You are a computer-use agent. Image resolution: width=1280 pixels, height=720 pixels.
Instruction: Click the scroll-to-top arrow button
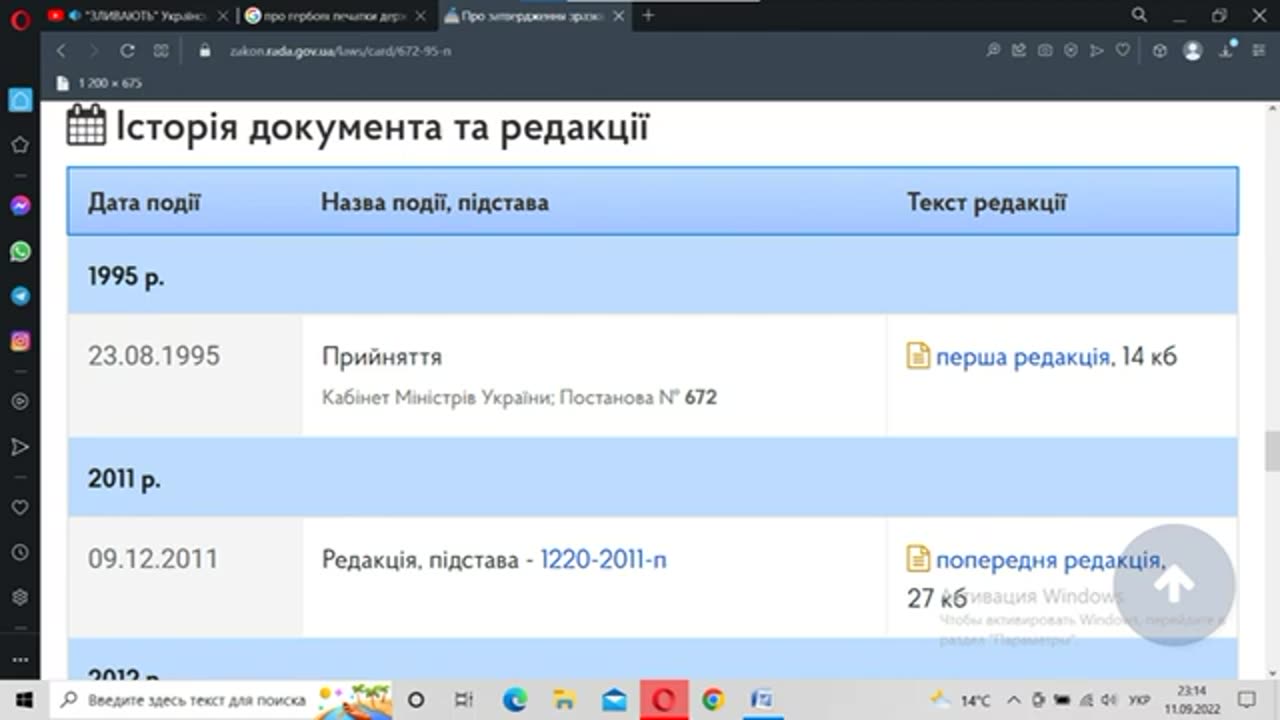point(1174,585)
